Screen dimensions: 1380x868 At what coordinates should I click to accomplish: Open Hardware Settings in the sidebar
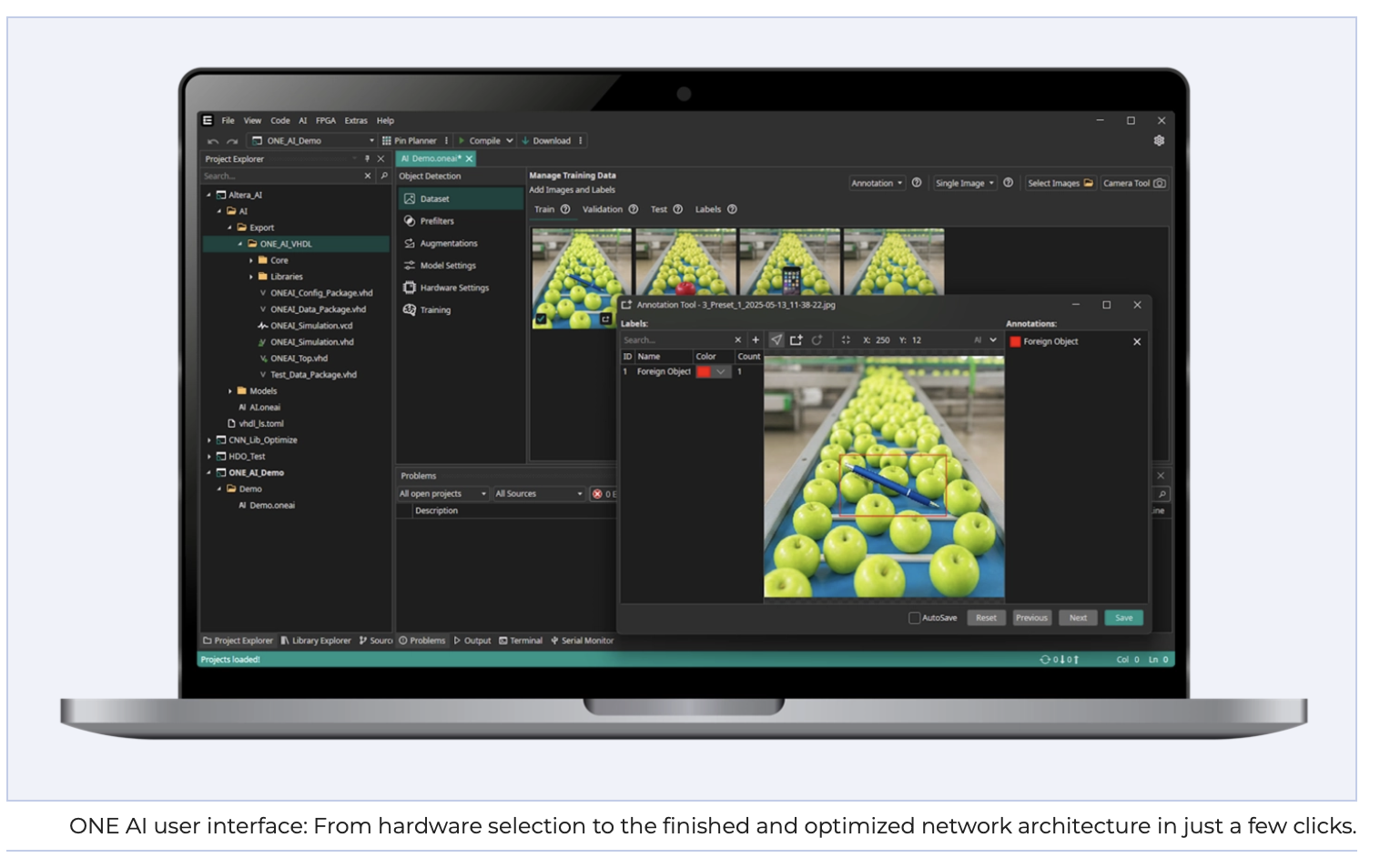(453, 288)
